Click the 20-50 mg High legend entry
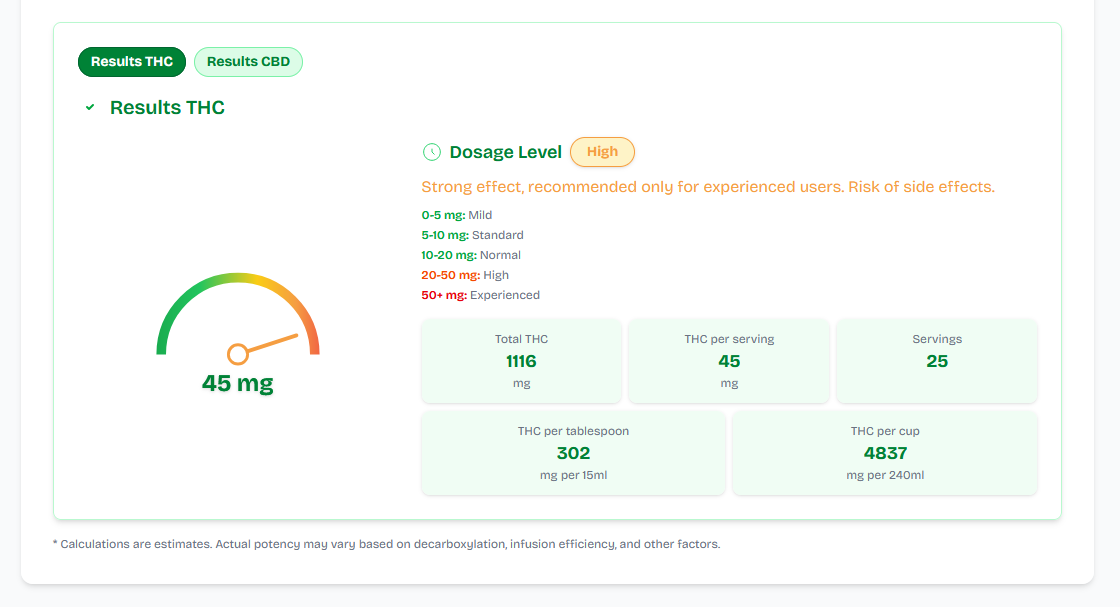1120x607 pixels. click(x=465, y=275)
